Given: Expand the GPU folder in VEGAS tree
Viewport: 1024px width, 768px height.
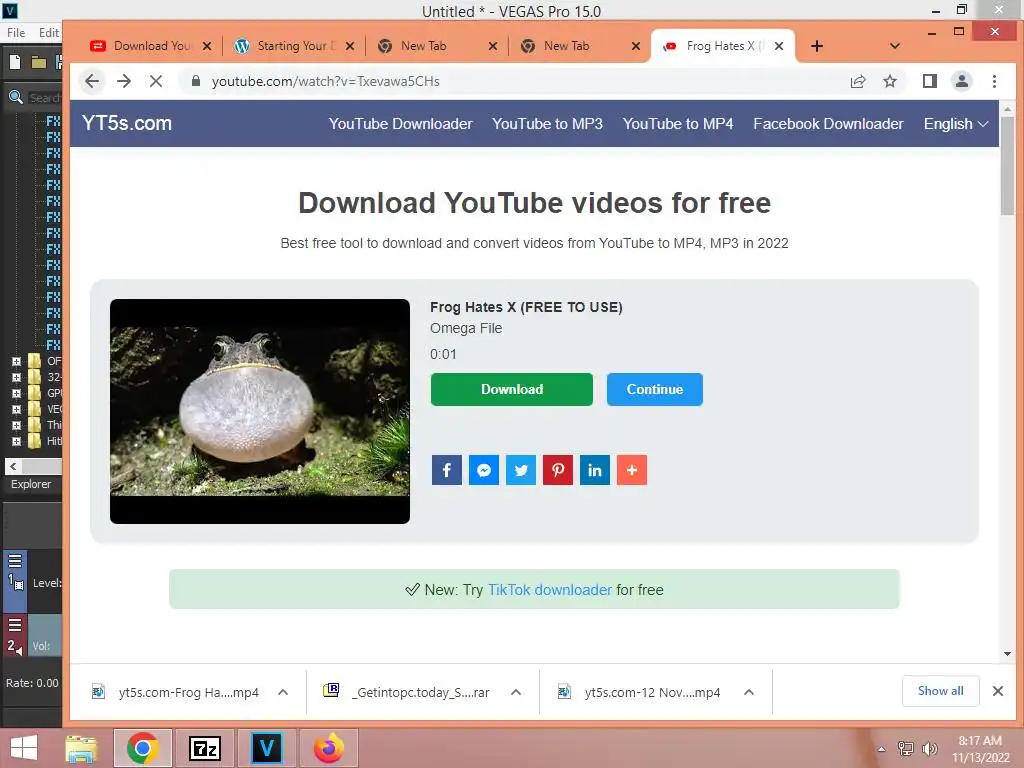Looking at the screenshot, I should pos(16,393).
